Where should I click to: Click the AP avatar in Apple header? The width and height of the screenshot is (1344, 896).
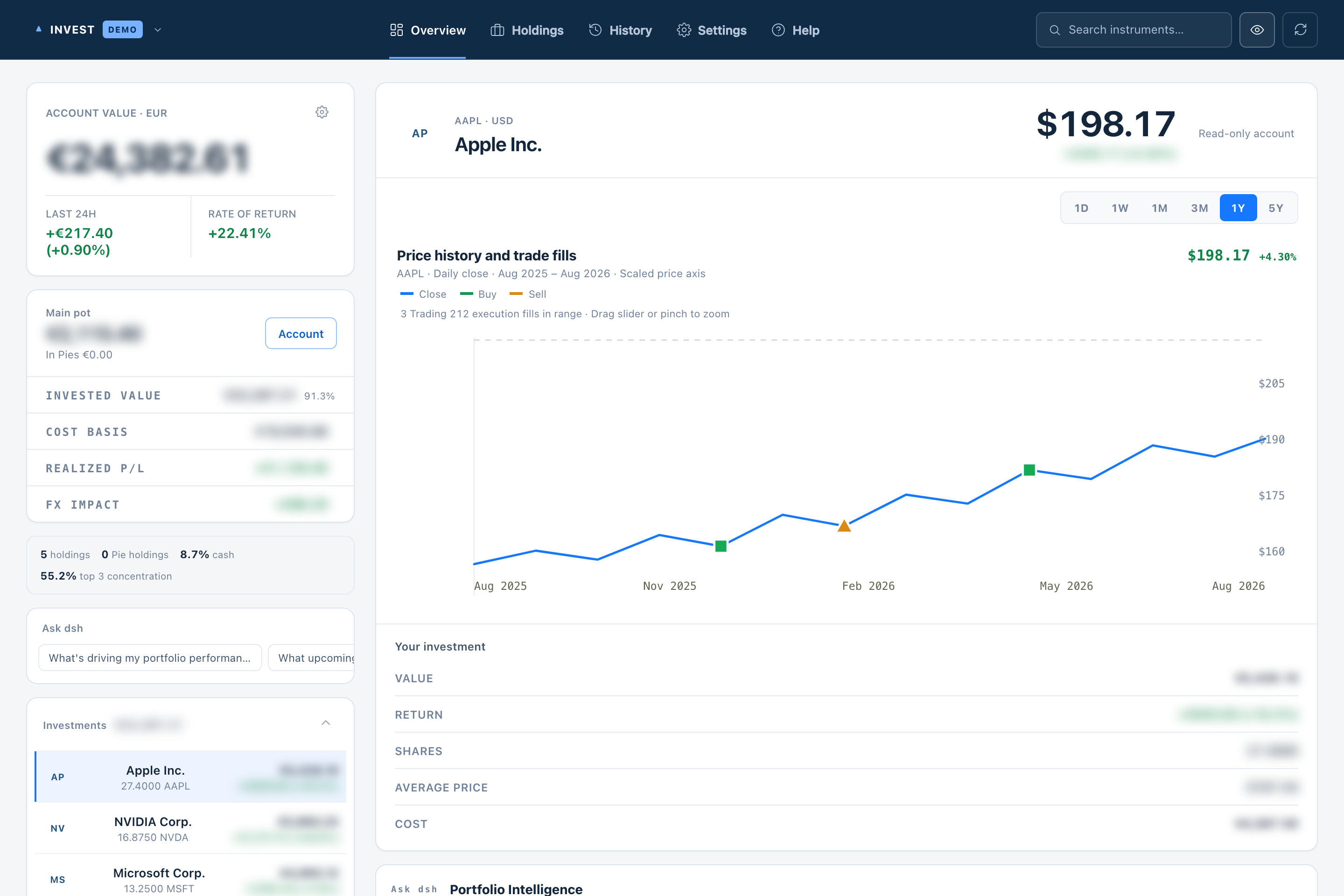point(420,133)
